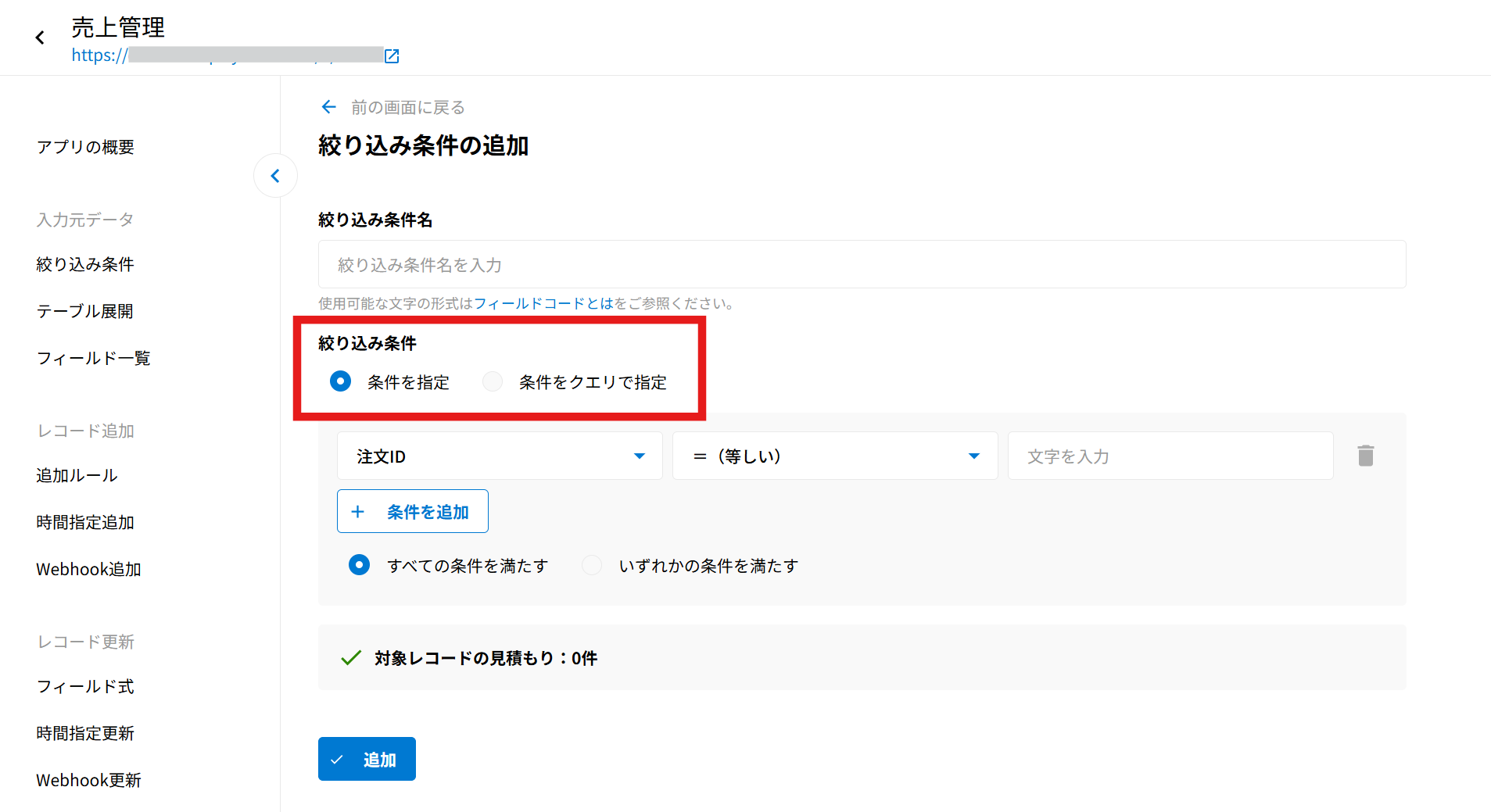Open 時間指定更新 in the sidebar
Screen dimensions: 1491x812
point(85,733)
